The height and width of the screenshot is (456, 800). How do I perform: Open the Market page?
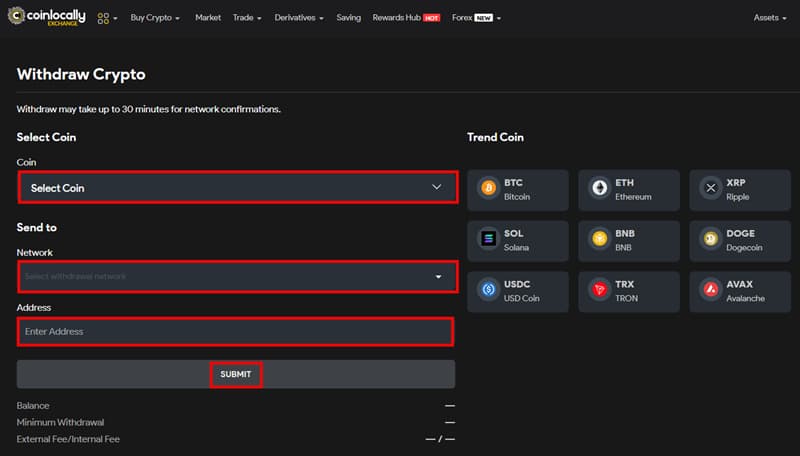pos(208,18)
